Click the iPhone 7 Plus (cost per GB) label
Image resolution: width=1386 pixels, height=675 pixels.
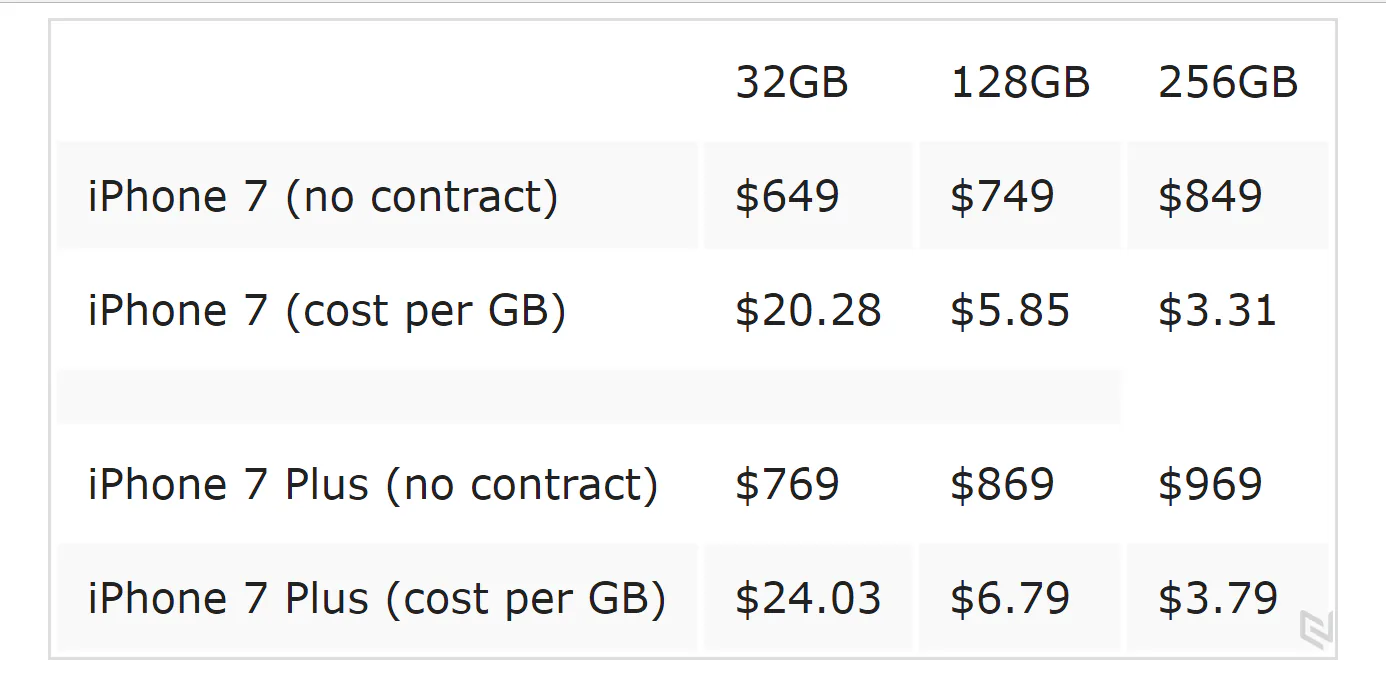coord(377,598)
